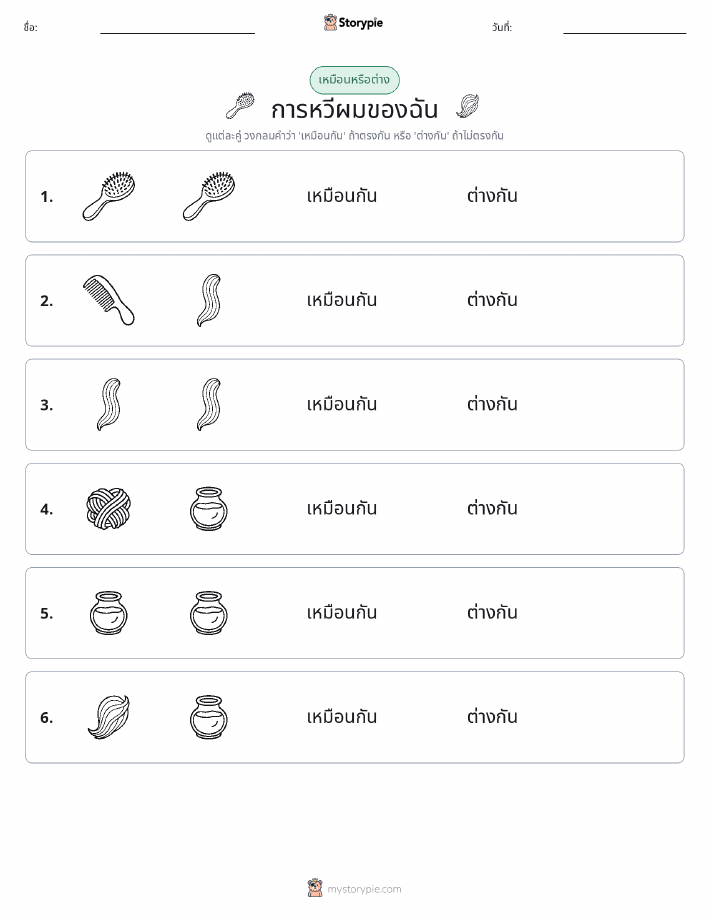Click the ponytail hair image in row 6

(109, 717)
